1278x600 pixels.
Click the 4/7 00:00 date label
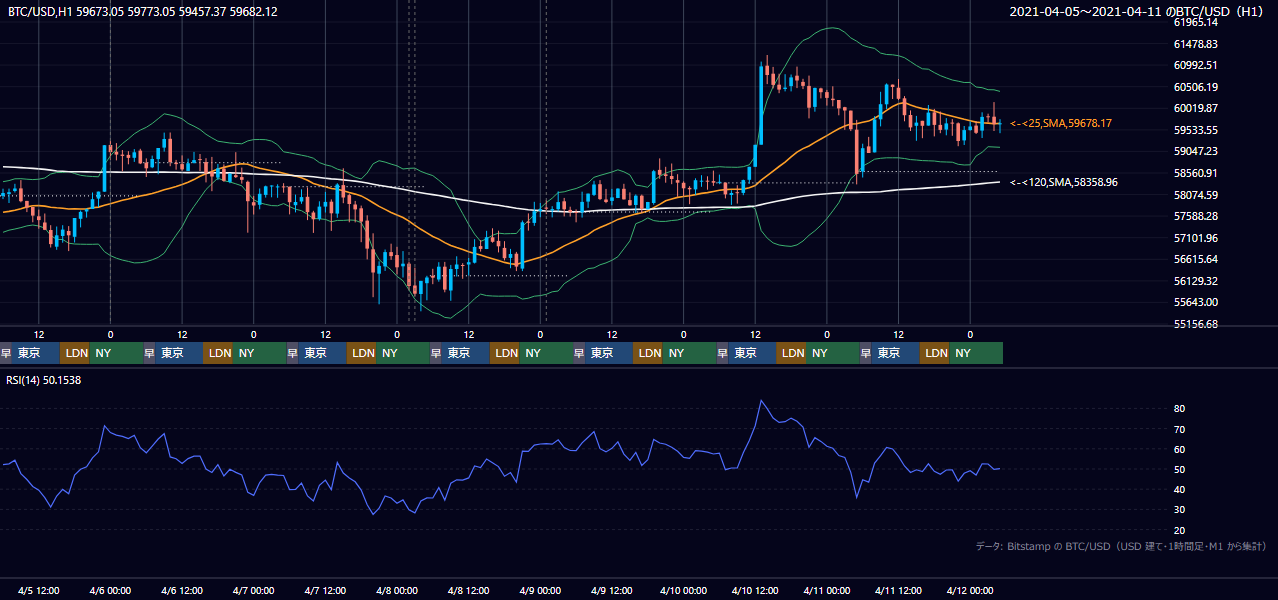click(x=253, y=590)
